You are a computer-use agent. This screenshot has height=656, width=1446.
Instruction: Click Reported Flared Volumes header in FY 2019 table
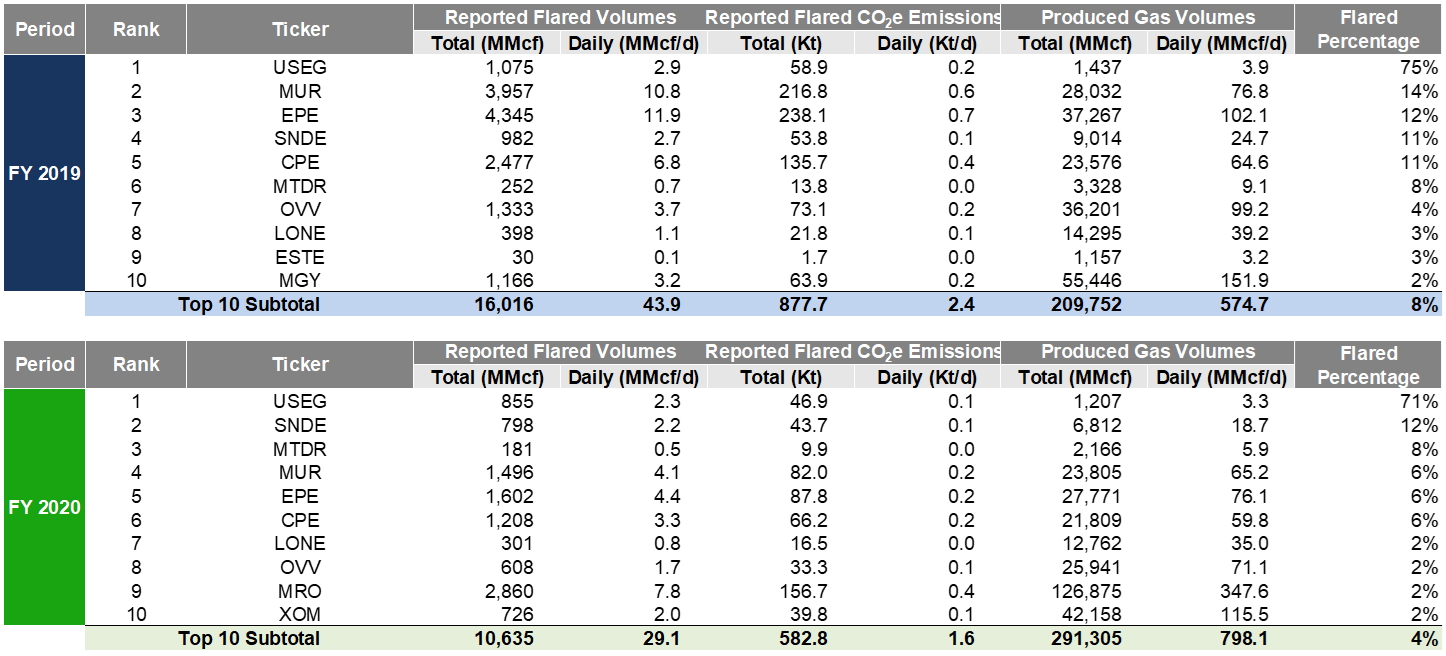pos(560,17)
